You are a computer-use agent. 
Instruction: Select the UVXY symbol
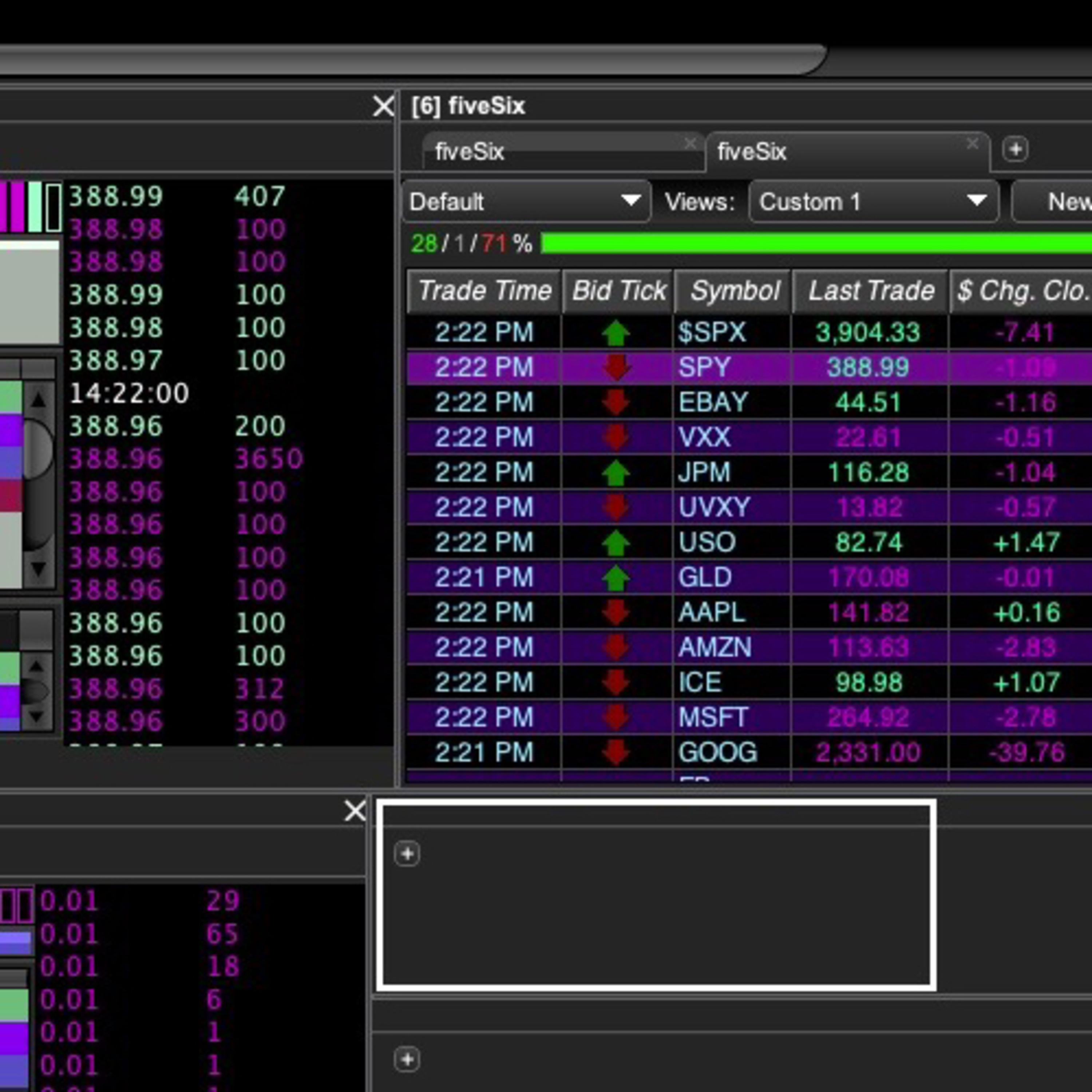[x=715, y=507]
